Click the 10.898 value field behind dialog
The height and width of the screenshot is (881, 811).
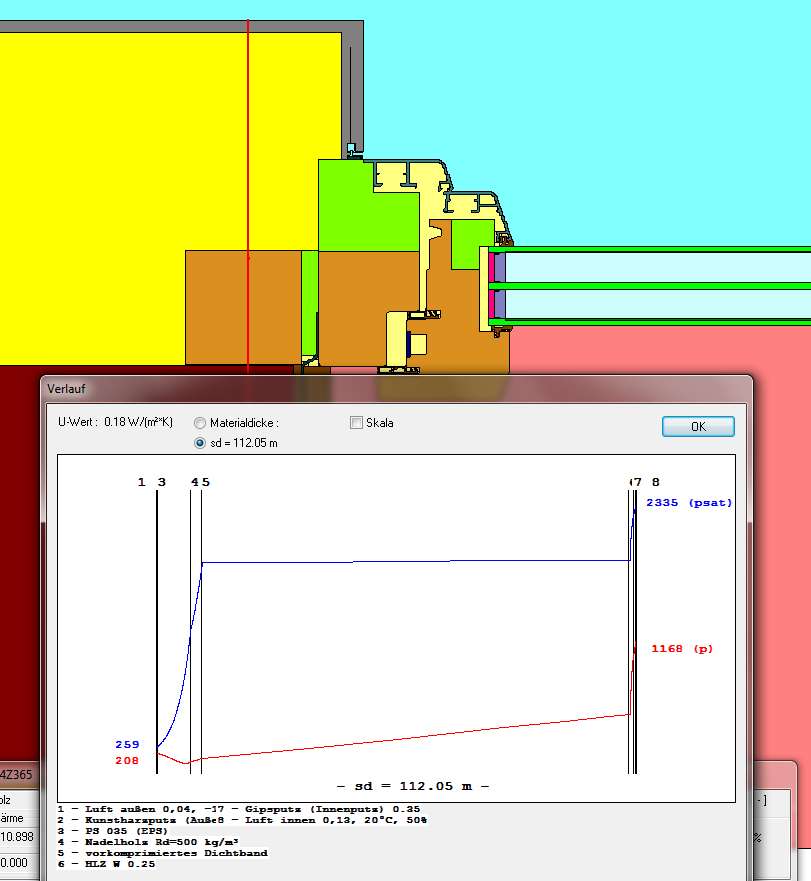pos(17,837)
